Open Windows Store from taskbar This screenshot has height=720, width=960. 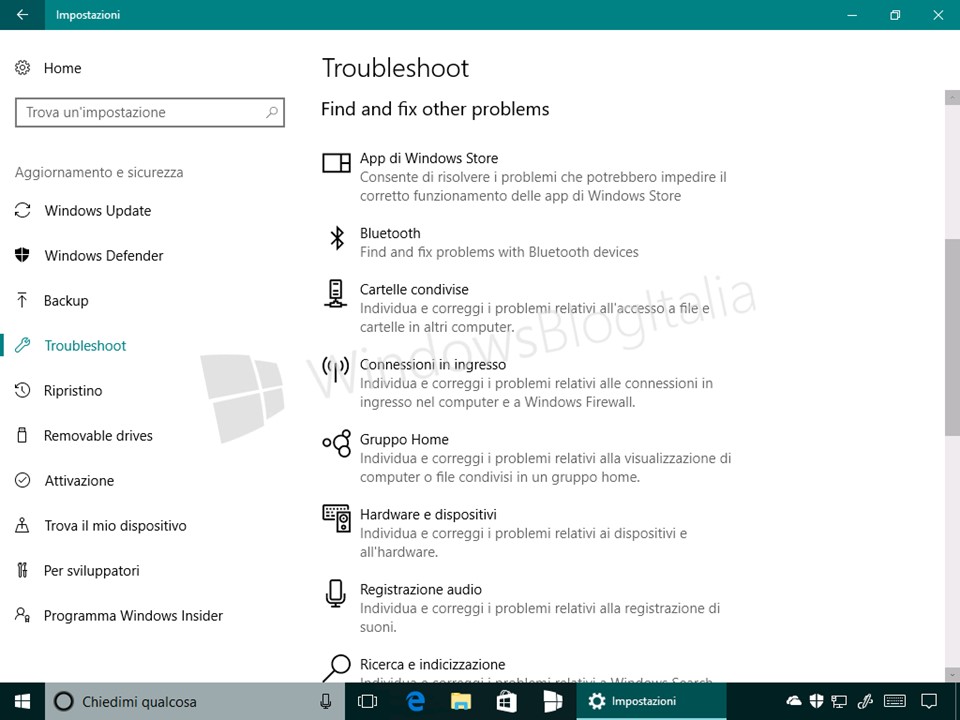coord(506,701)
